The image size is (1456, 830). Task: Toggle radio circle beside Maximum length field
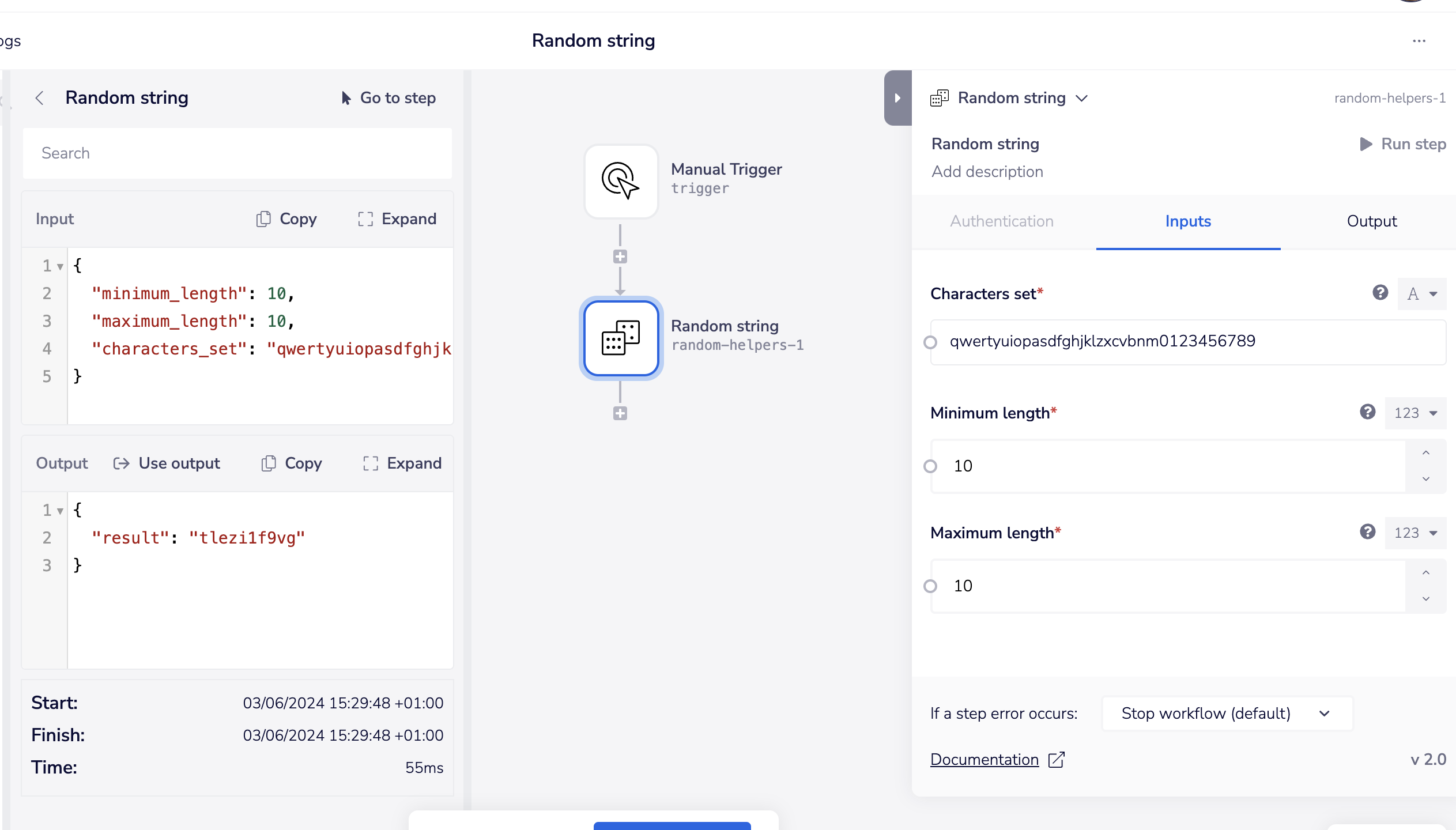[930, 586]
